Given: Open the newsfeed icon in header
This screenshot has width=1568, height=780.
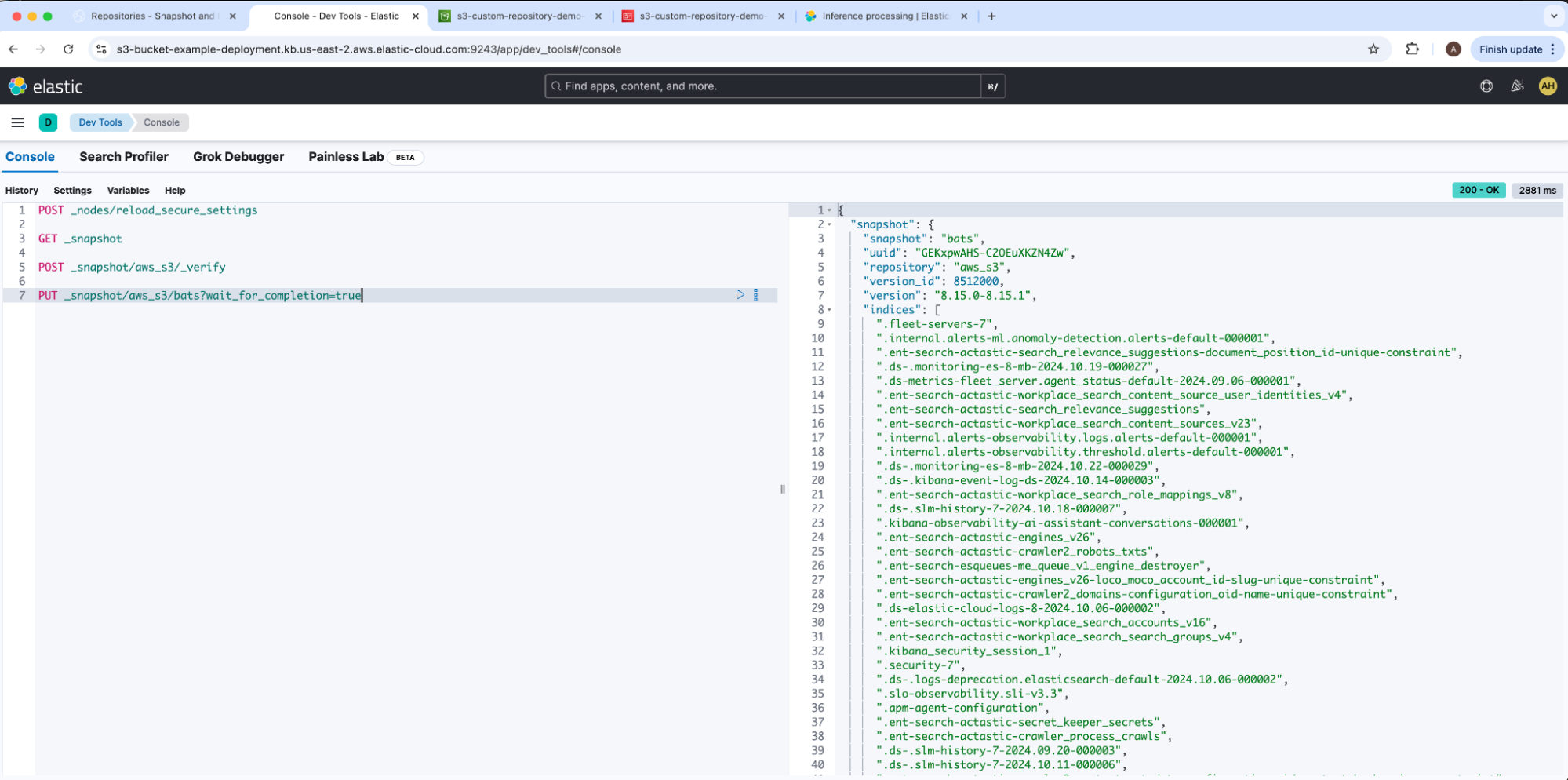Looking at the screenshot, I should tap(1517, 86).
